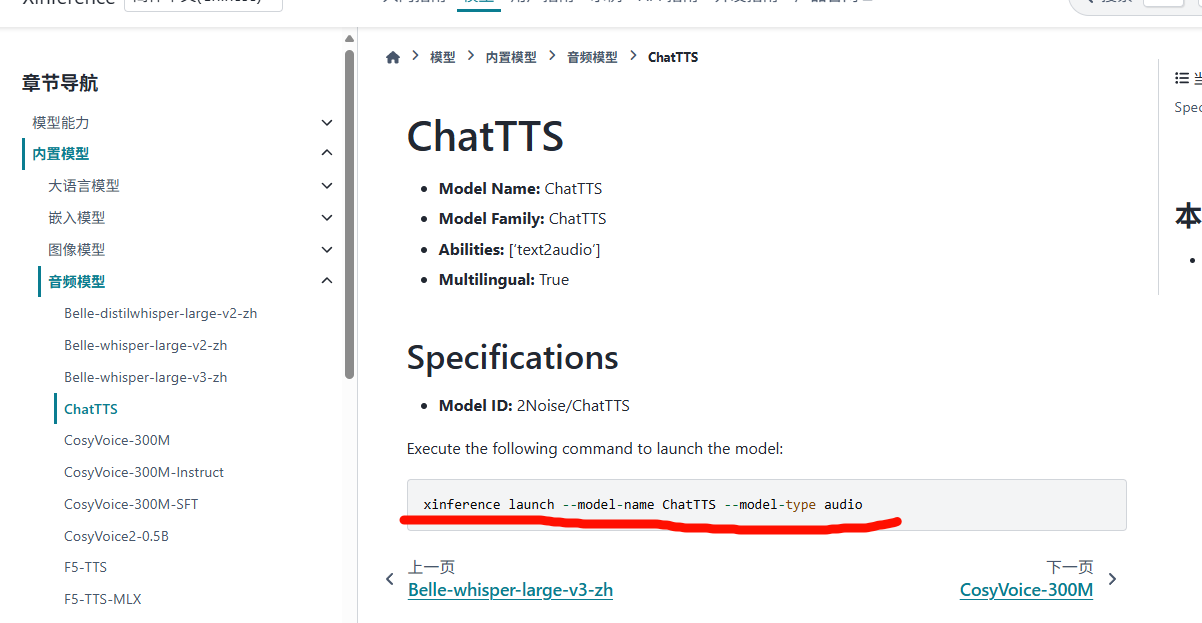Select CosyVoice2-0.5B in the sidebar
Image resolution: width=1202 pixels, height=623 pixels.
pos(119,535)
